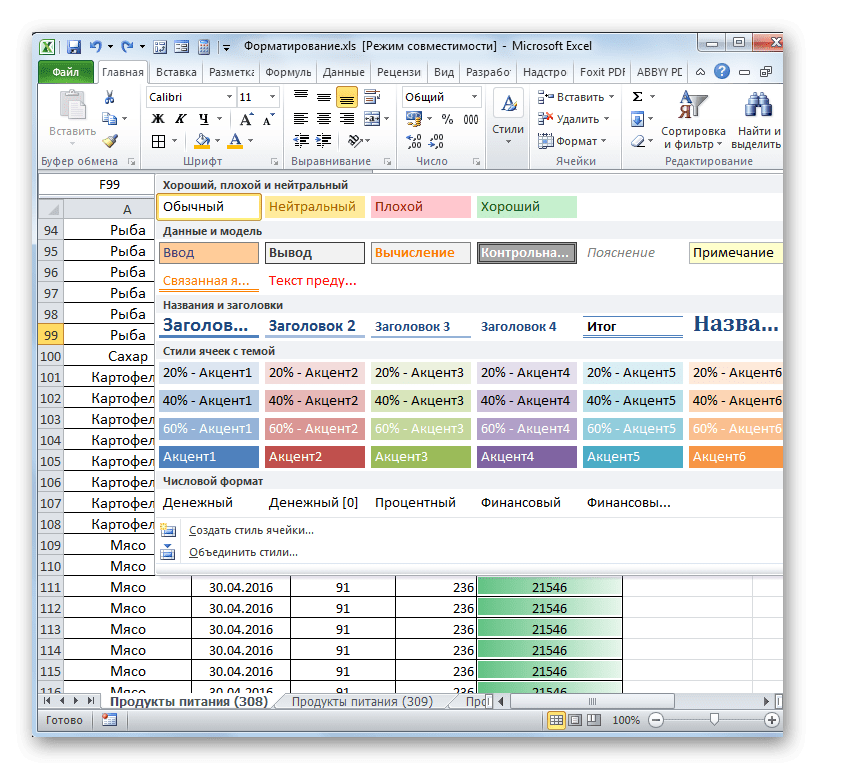Apply underline formatting (Ч)
Screen dimensions: 844x769
pyautogui.click(x=203, y=119)
